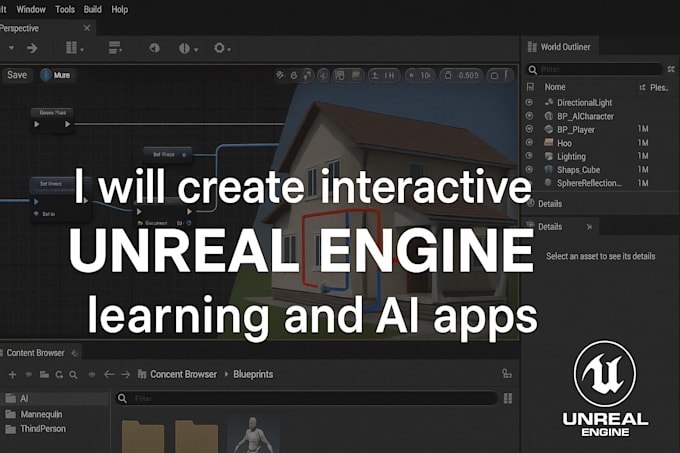Open the Build menu

(93, 9)
